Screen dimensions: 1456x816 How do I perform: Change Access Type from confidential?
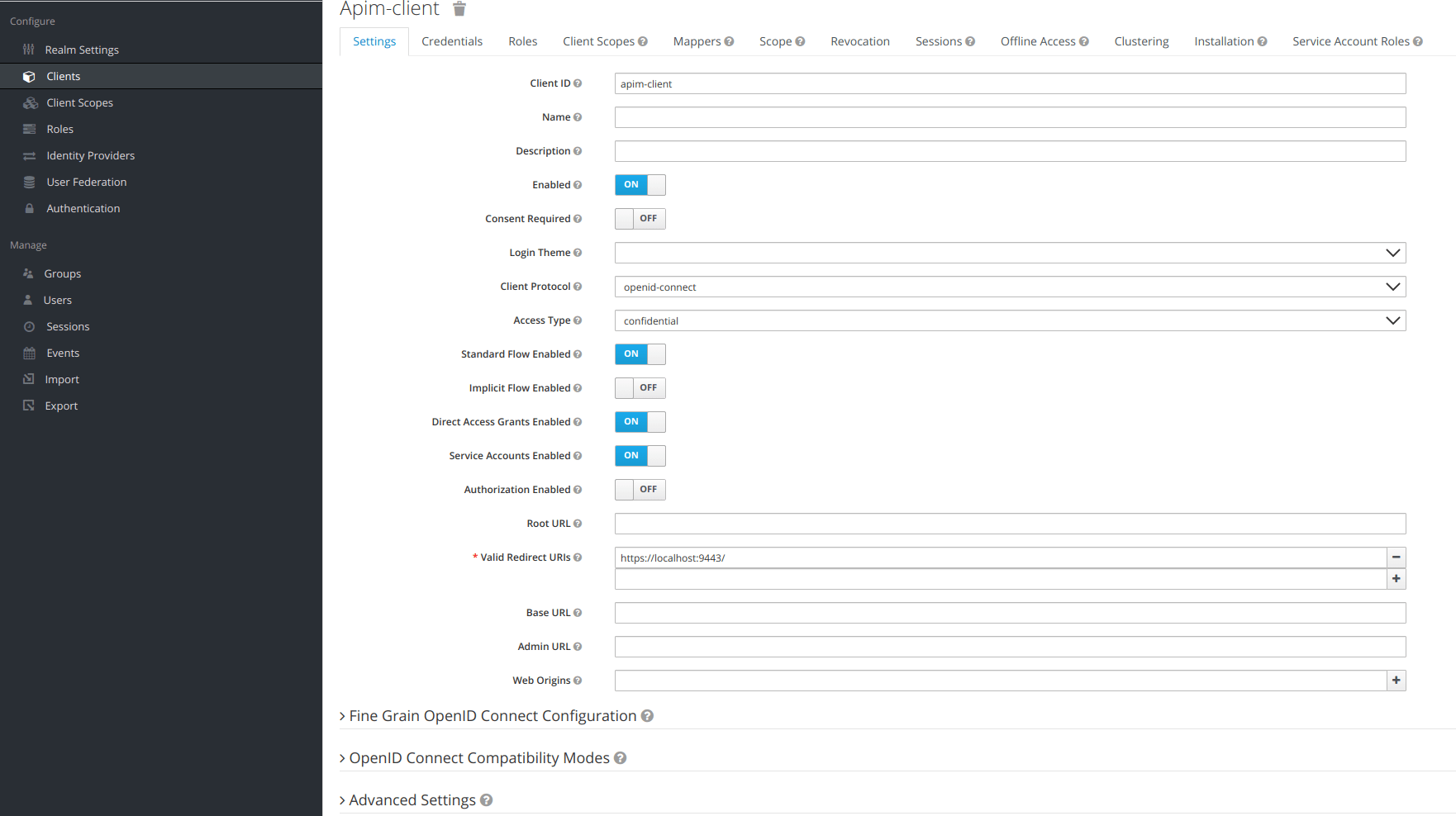pos(1010,320)
